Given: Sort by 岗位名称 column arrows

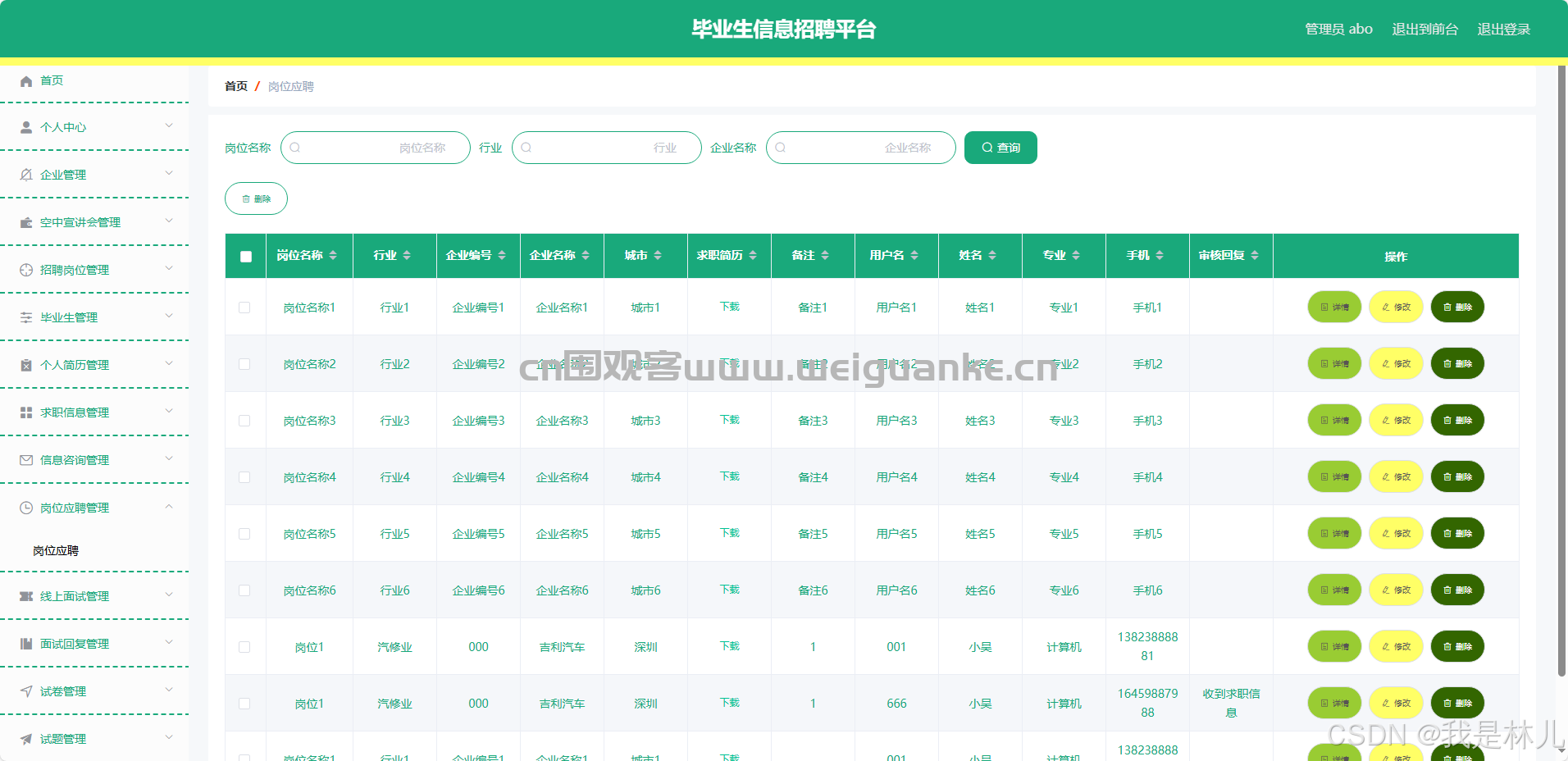Looking at the screenshot, I should pyautogui.click(x=333, y=256).
